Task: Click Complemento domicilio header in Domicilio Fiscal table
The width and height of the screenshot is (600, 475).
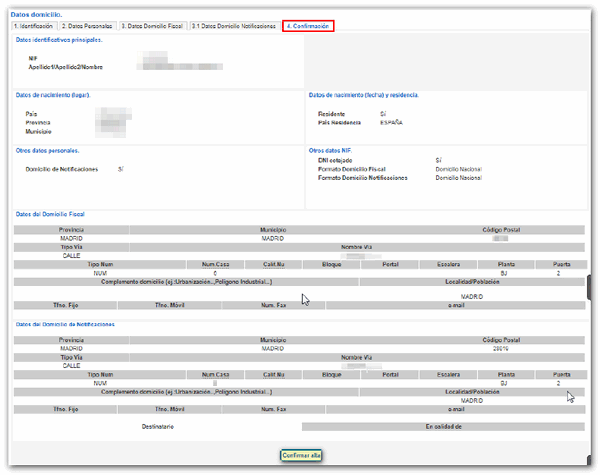Action: [x=186, y=282]
